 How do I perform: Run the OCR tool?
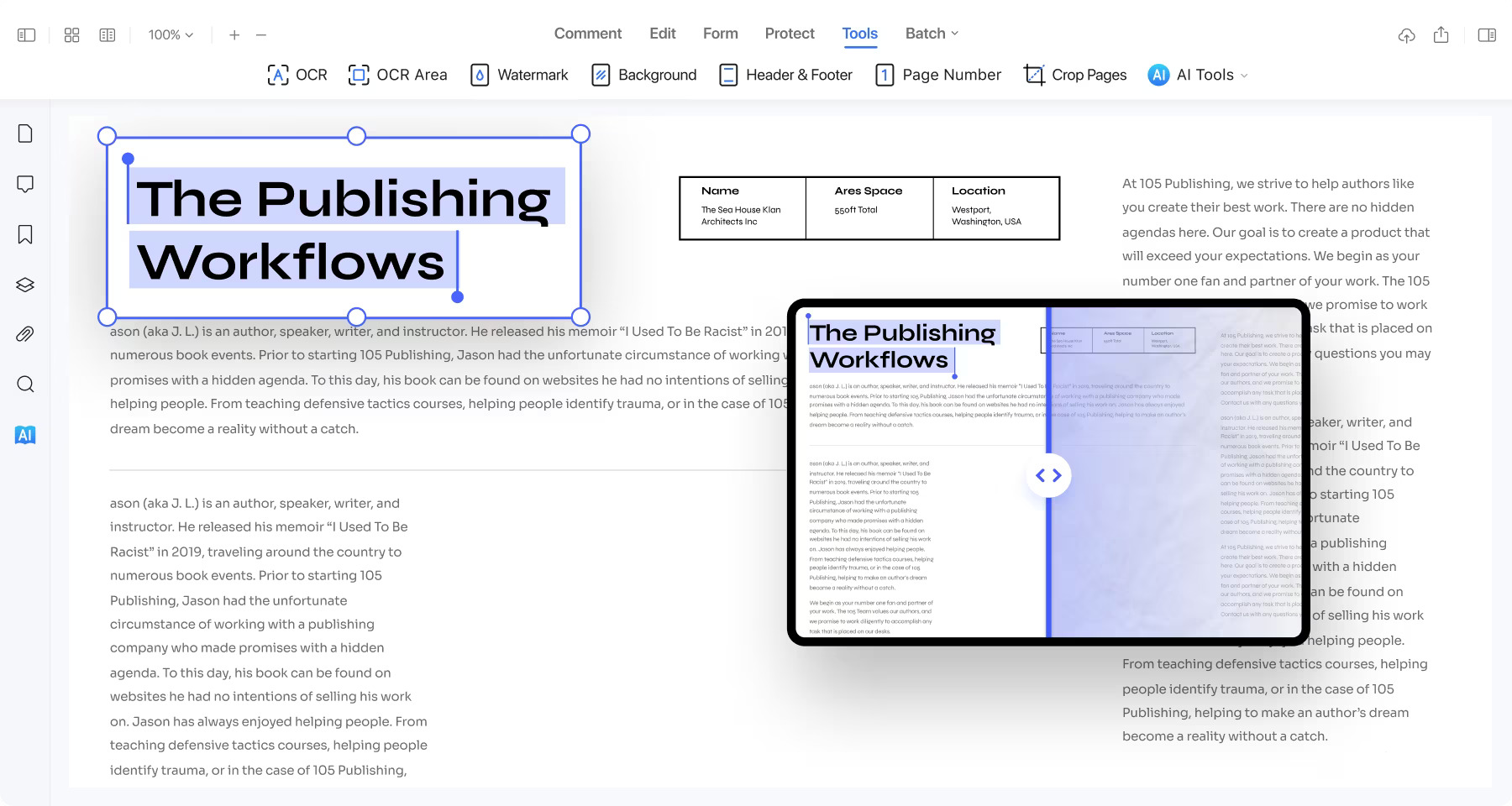tap(297, 75)
